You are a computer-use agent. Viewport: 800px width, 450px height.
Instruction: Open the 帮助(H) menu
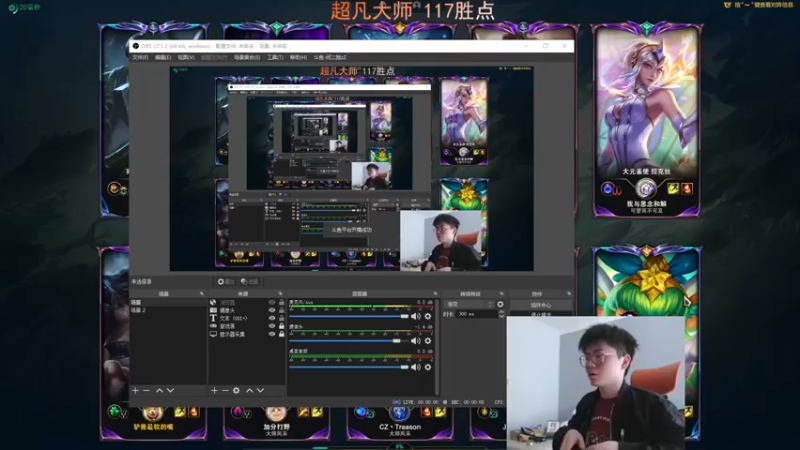(298, 57)
